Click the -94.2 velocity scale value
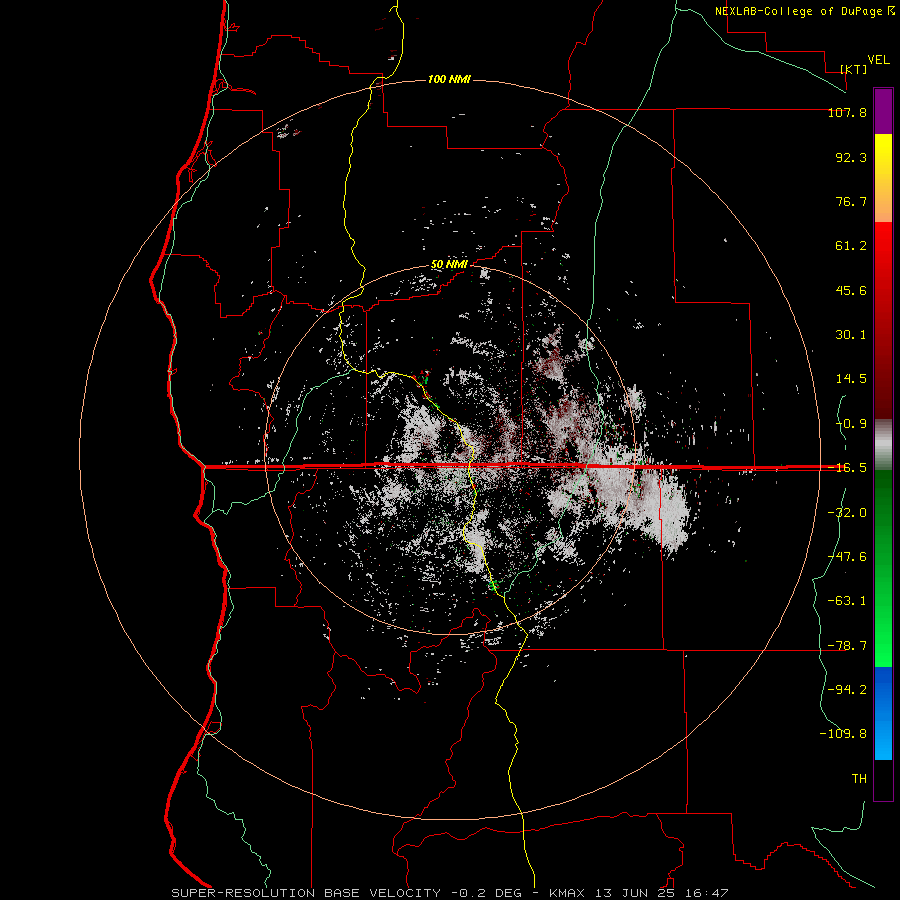Viewport: 900px width, 900px height. [x=847, y=690]
